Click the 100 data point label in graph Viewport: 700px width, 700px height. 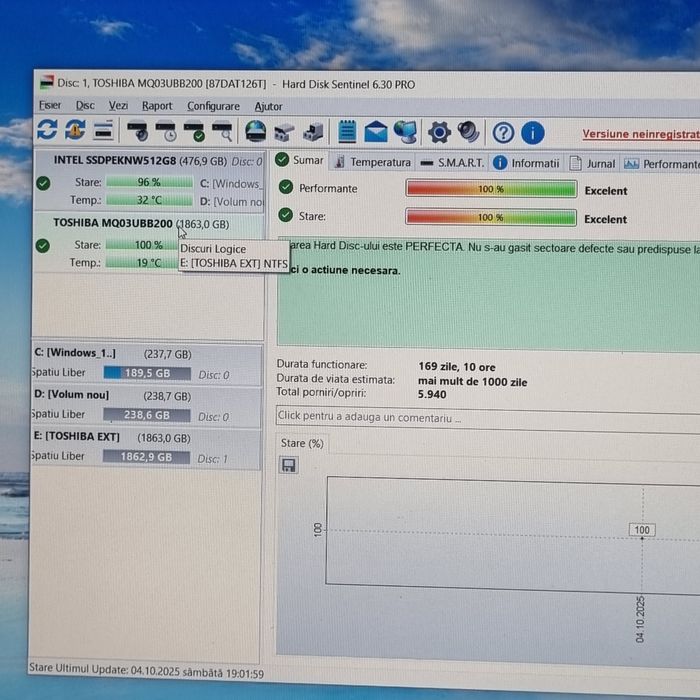642,530
